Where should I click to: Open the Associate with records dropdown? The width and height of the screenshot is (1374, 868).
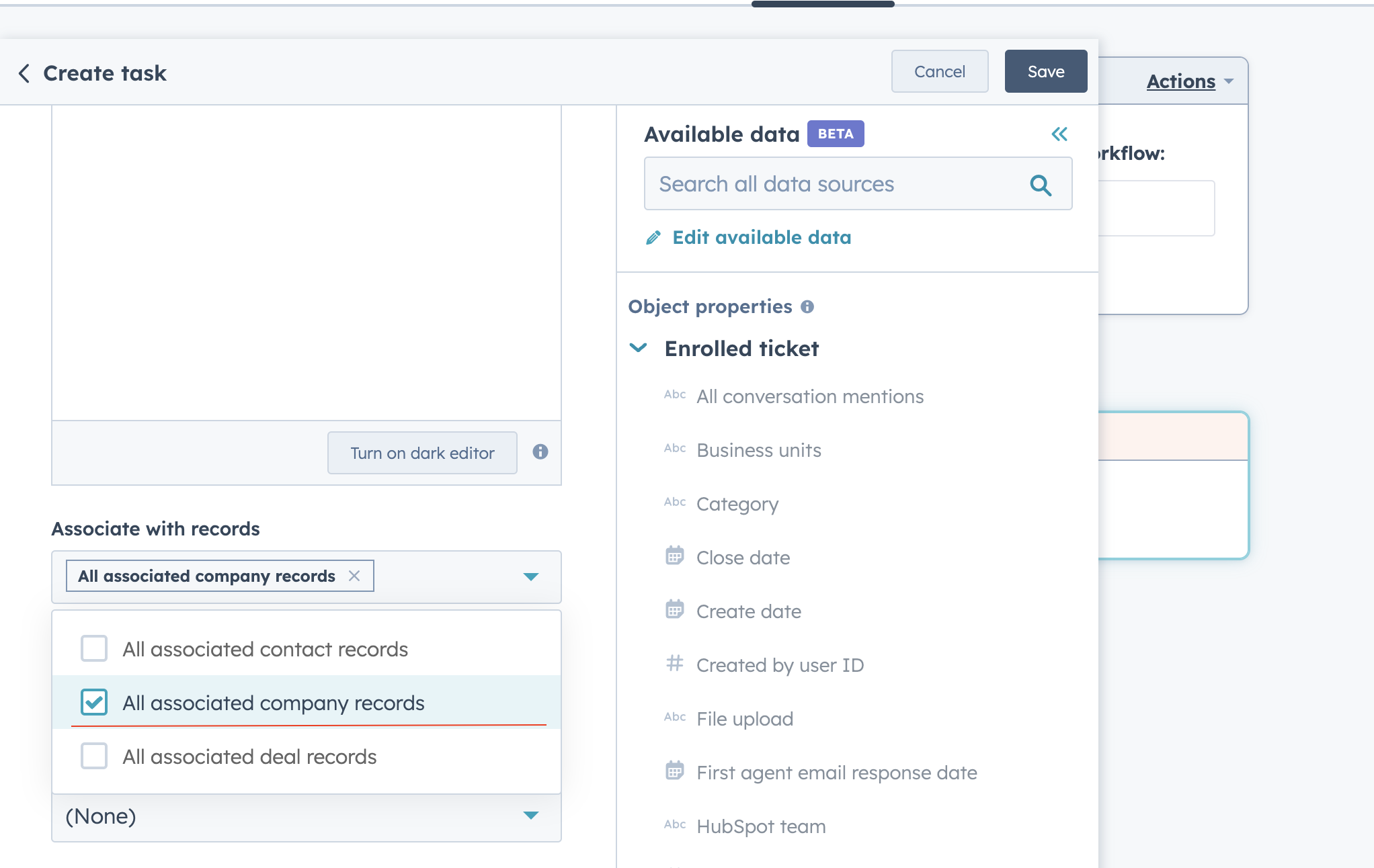pyautogui.click(x=530, y=576)
